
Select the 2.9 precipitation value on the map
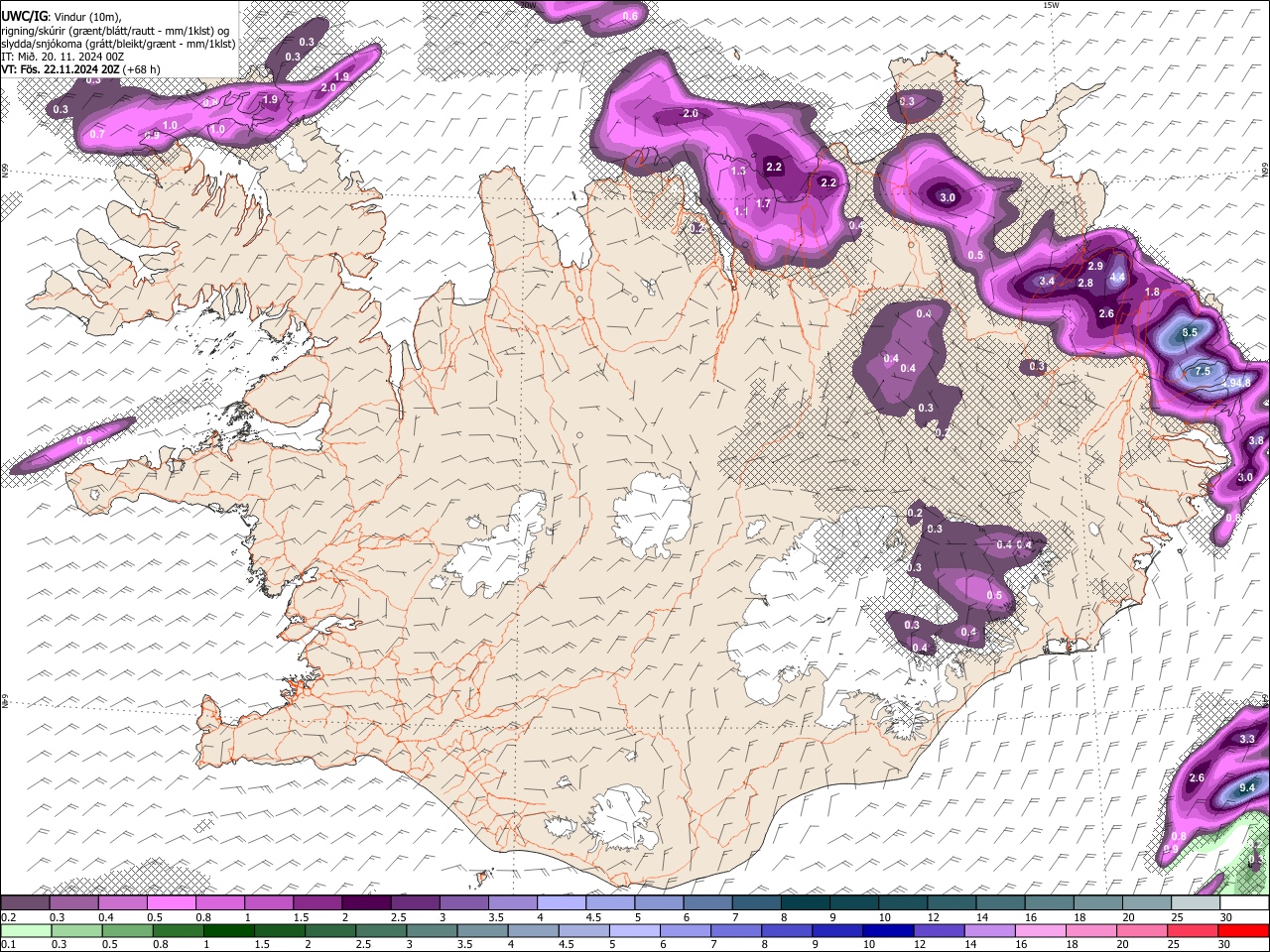1095,266
